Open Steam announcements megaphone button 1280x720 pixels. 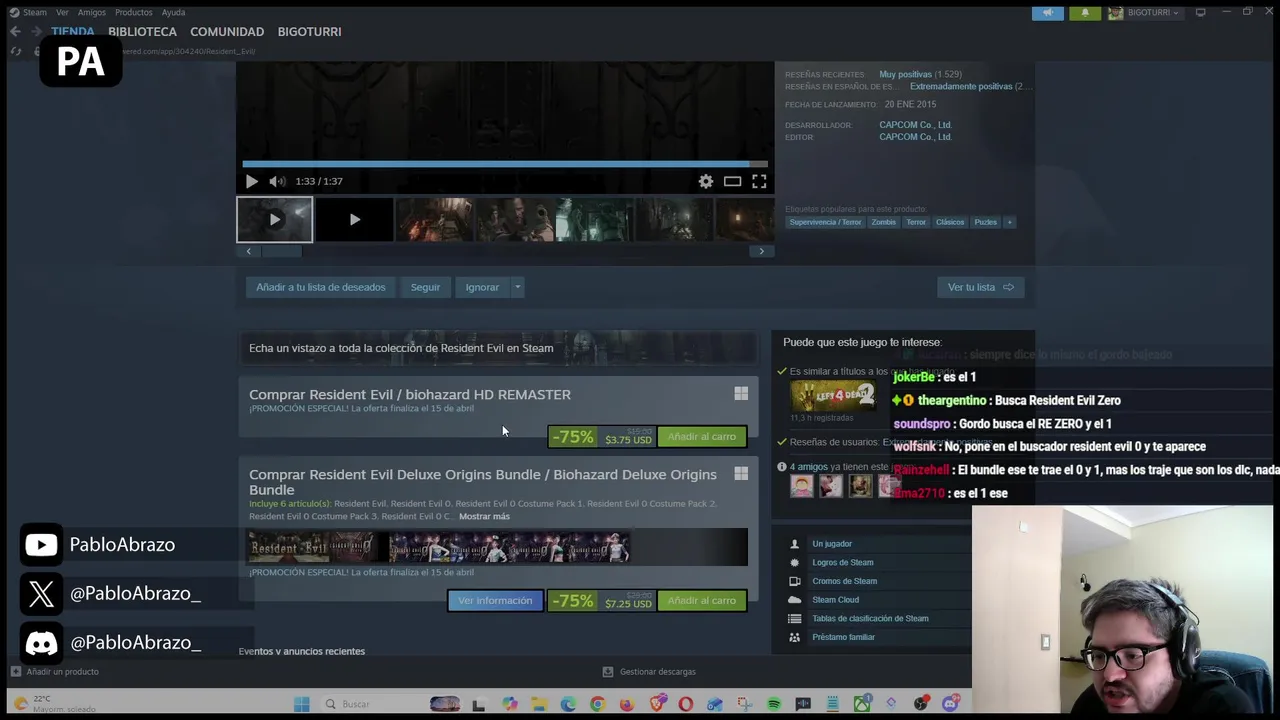click(1048, 13)
